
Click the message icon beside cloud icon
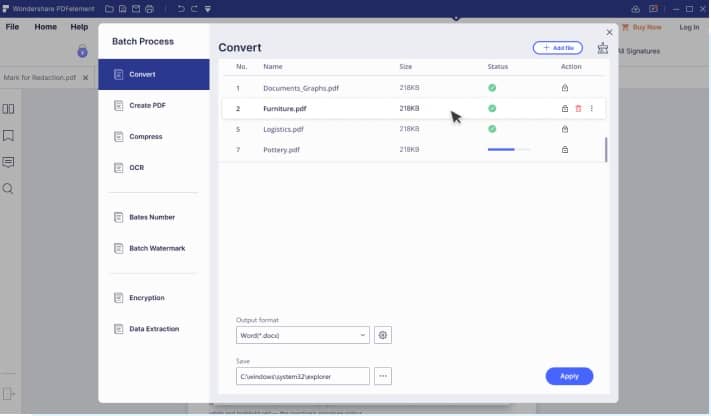[653, 9]
